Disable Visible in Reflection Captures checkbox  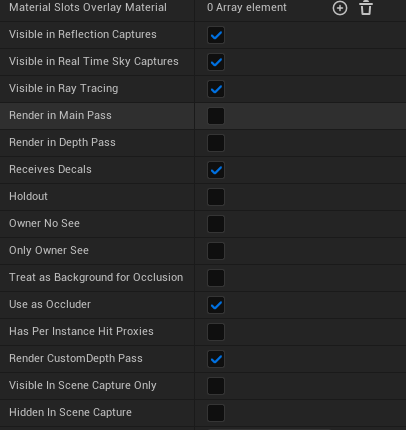point(216,35)
